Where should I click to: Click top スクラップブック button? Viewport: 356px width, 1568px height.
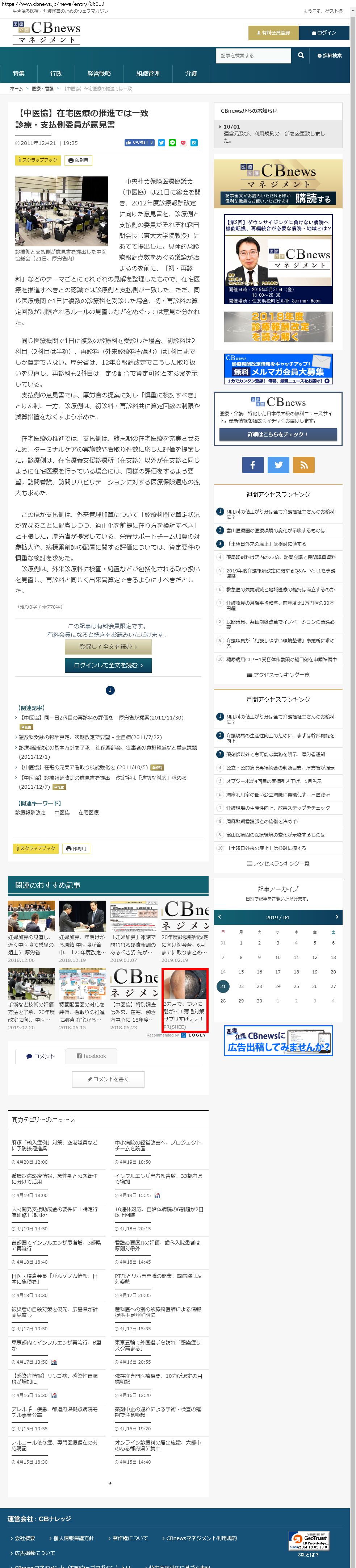click(x=38, y=160)
